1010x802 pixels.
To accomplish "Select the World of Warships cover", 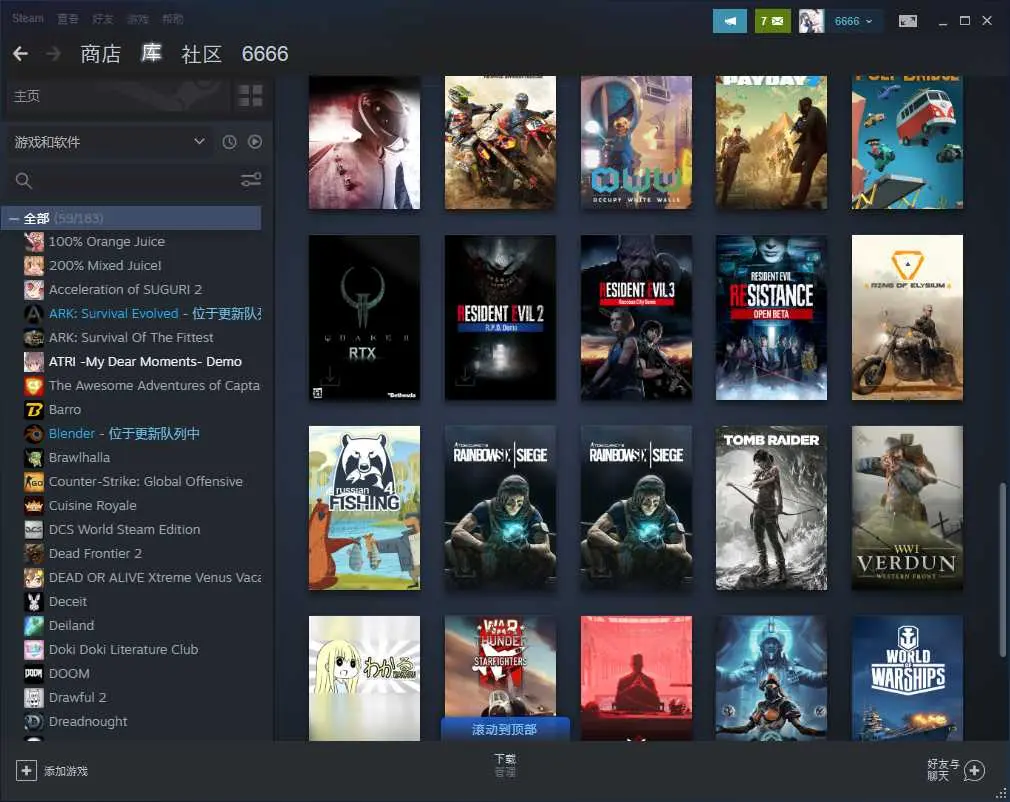I will click(x=908, y=678).
